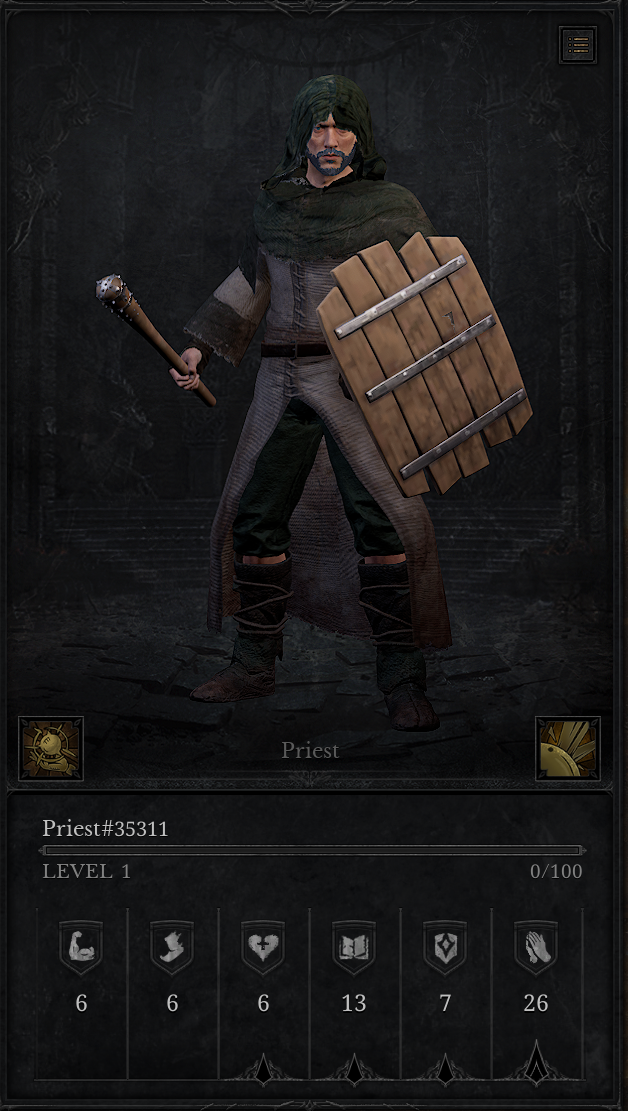Click the experience progress bar
The width and height of the screenshot is (628, 1111).
313,850
